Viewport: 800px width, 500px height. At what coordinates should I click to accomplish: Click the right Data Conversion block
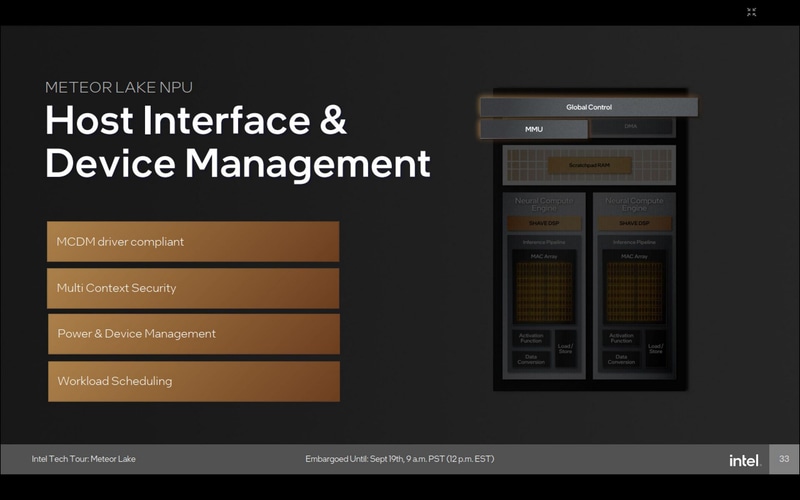621,359
